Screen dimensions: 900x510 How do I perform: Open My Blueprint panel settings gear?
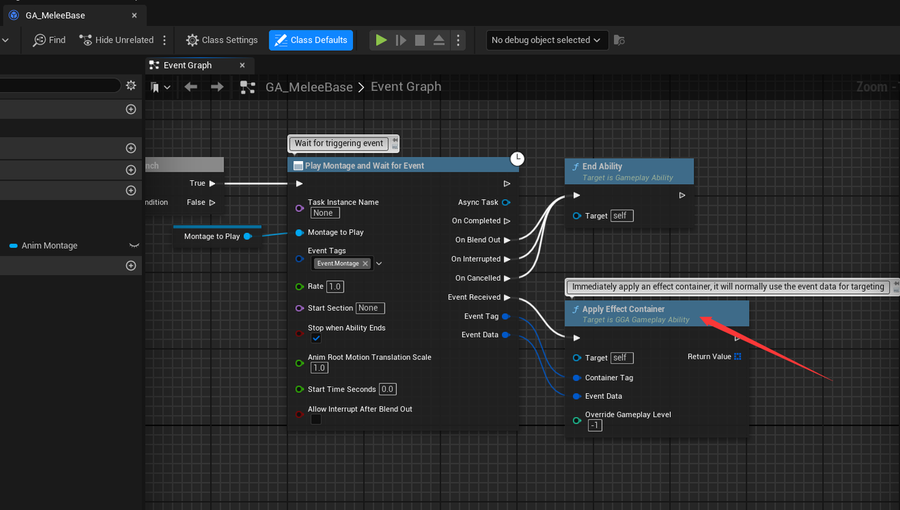point(131,85)
